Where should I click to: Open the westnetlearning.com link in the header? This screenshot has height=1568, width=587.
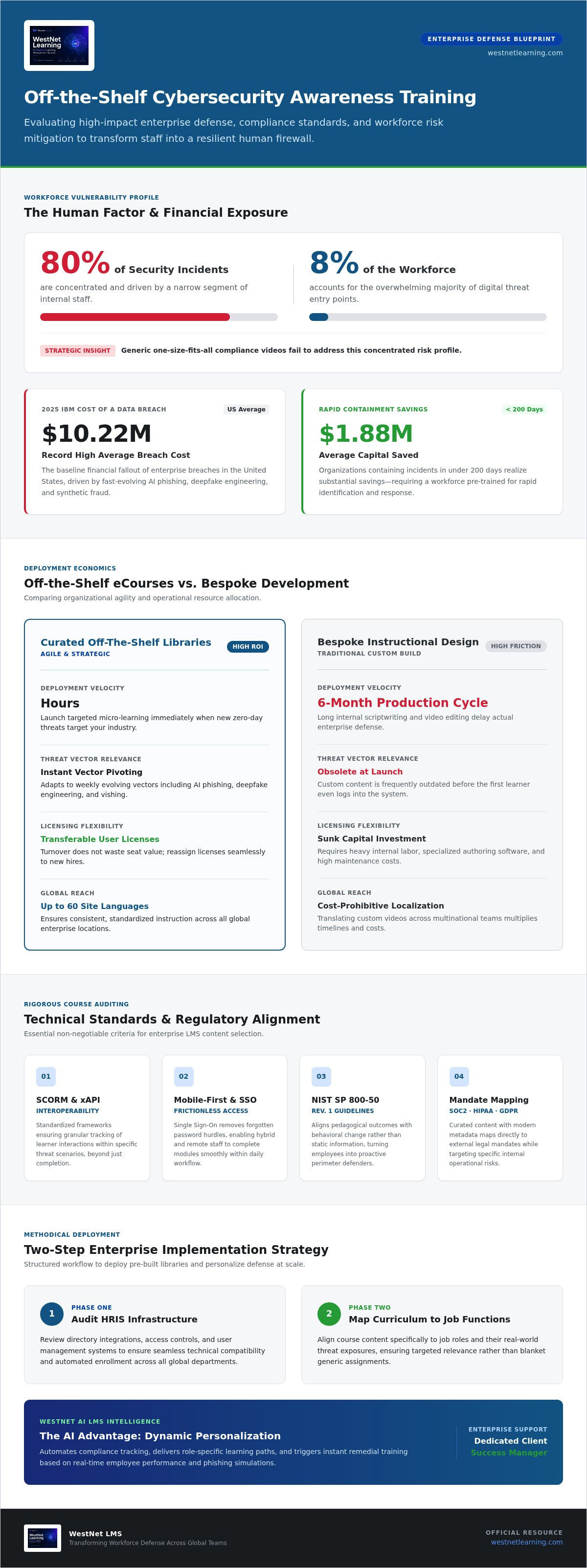coord(525,53)
